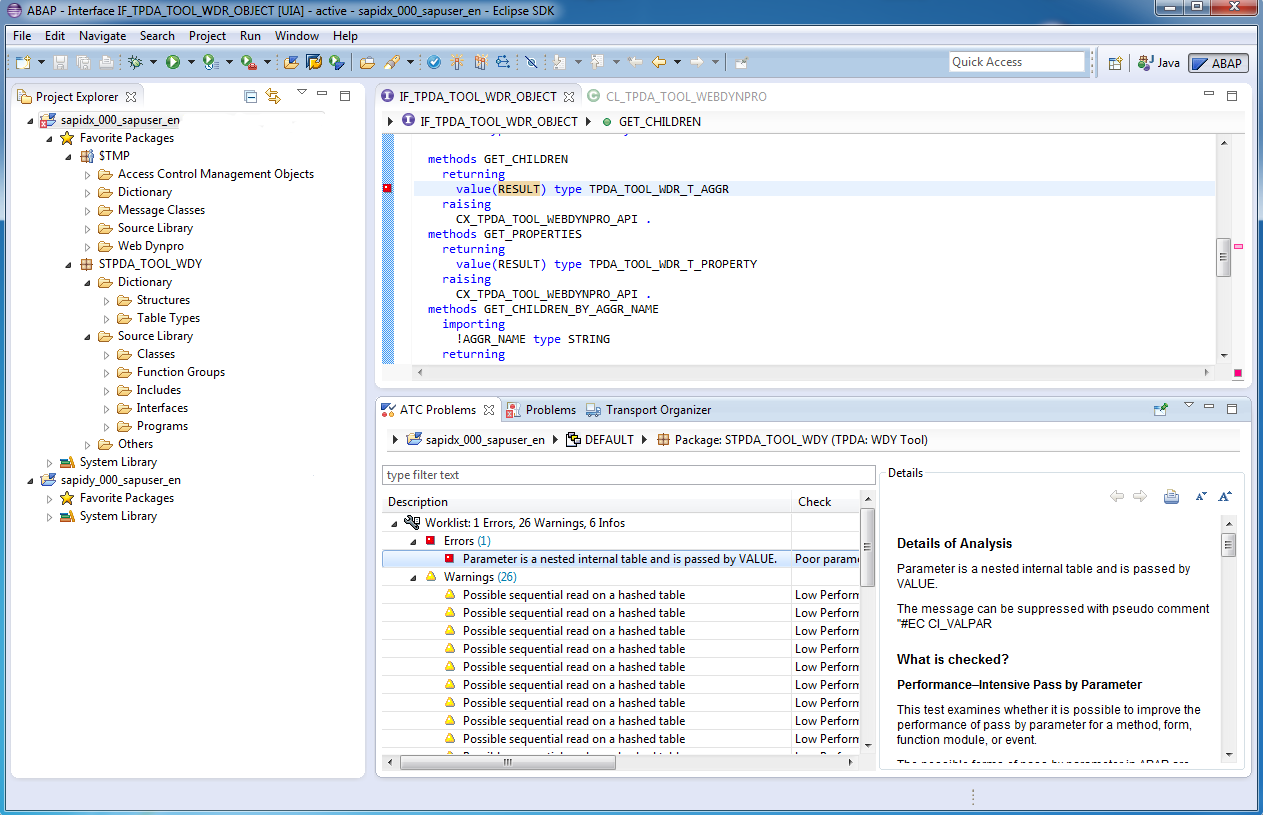Click the ATC list horizontal scrollbar
Viewport: 1263px width, 815px height.
point(508,762)
